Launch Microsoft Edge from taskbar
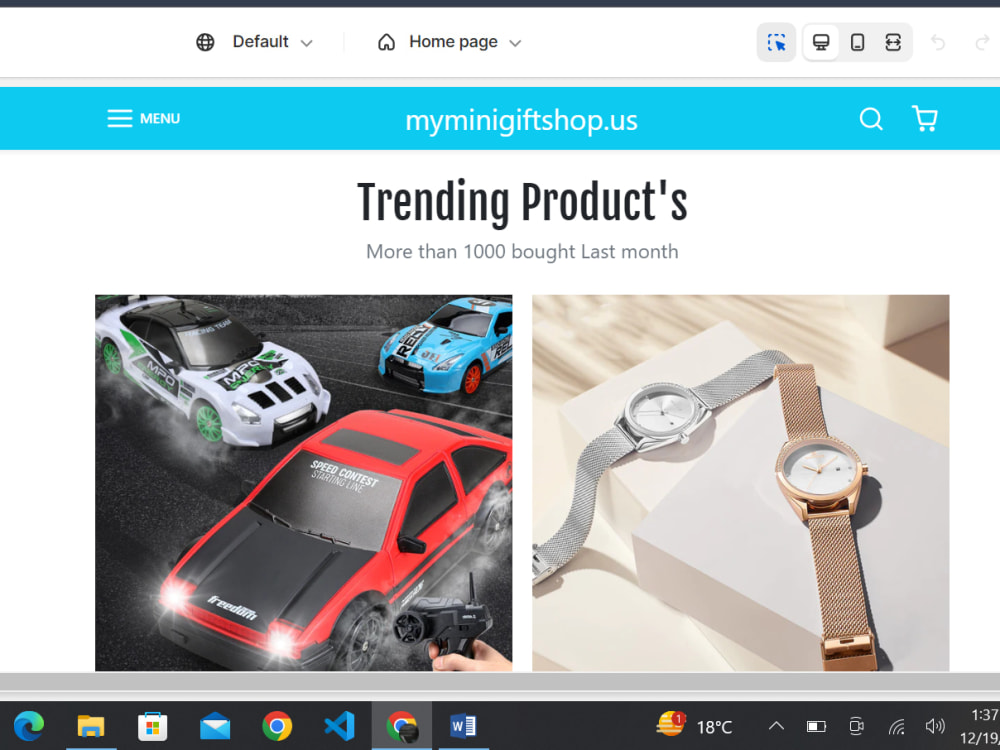Viewport: 1000px width, 750px height. [29, 726]
